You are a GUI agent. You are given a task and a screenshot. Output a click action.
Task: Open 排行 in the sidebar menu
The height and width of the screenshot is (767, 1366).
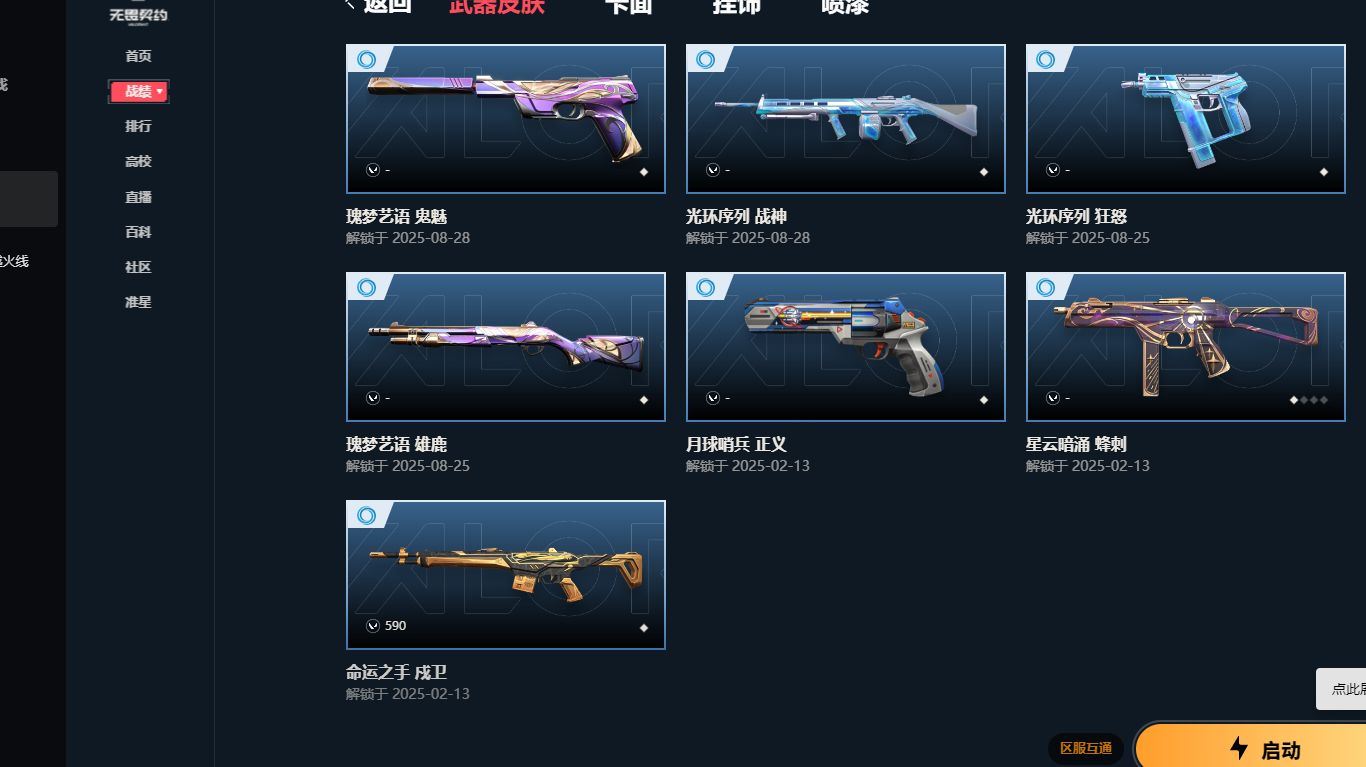[x=138, y=126]
